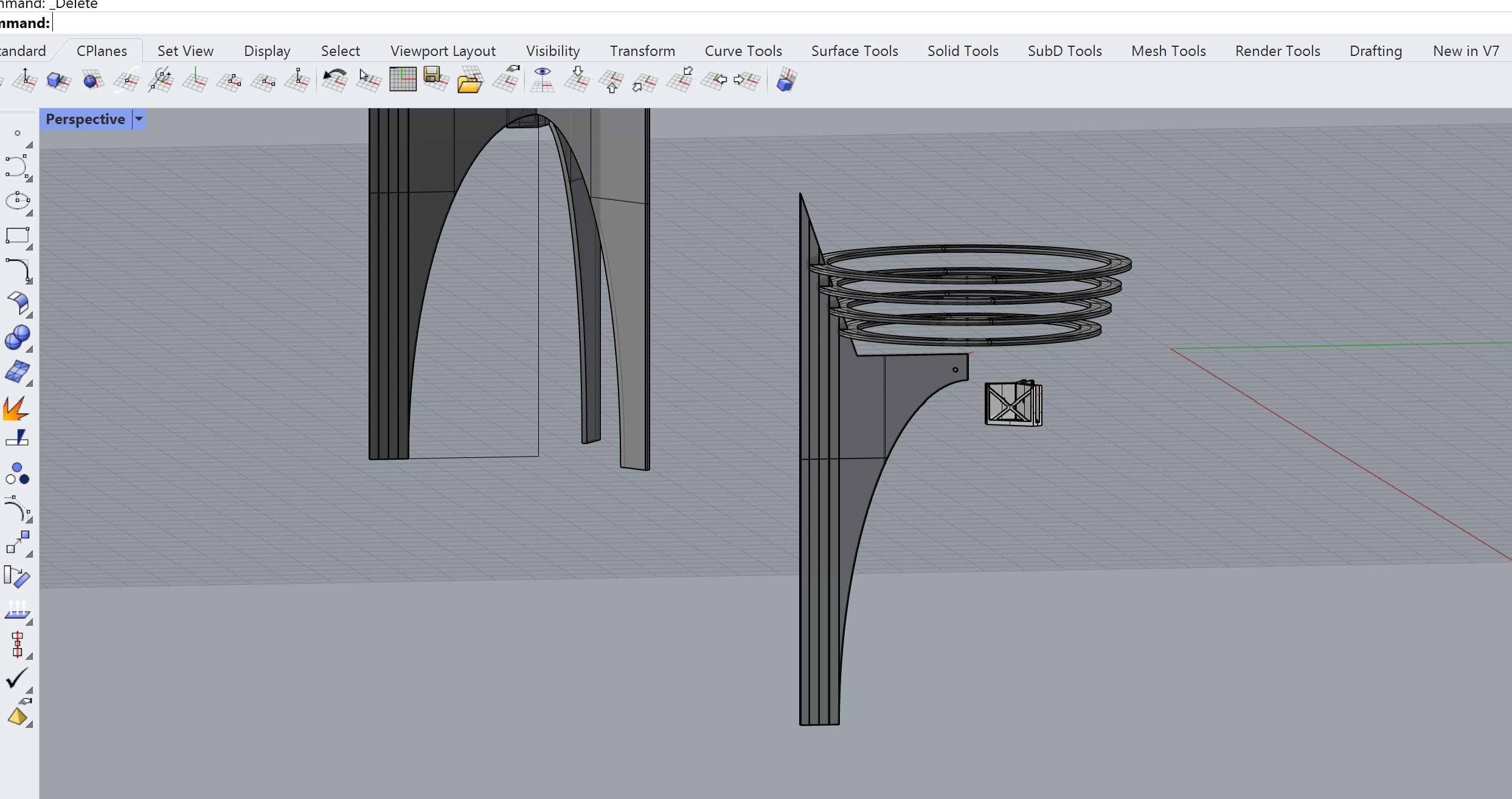This screenshot has width=1512, height=799.
Task: Click the Group objects circles icon
Action: tap(17, 474)
